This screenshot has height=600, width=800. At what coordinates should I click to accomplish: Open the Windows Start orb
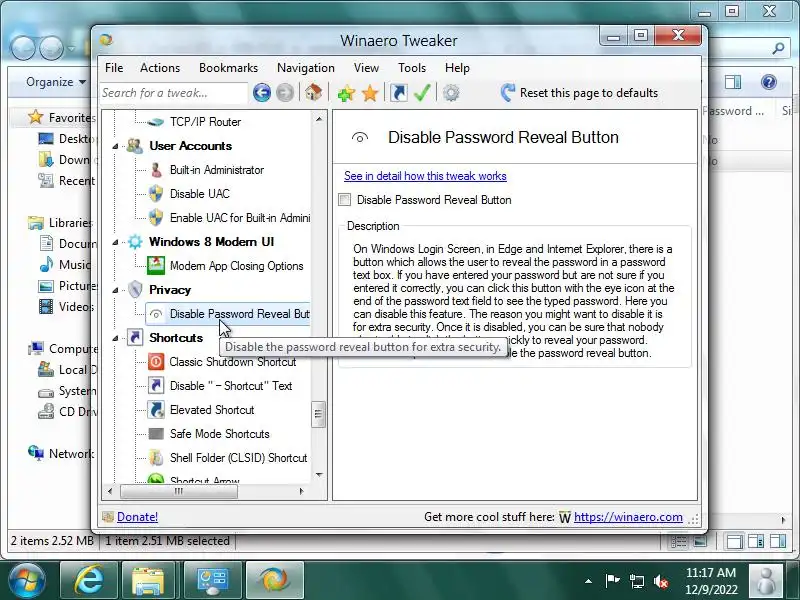(26, 581)
